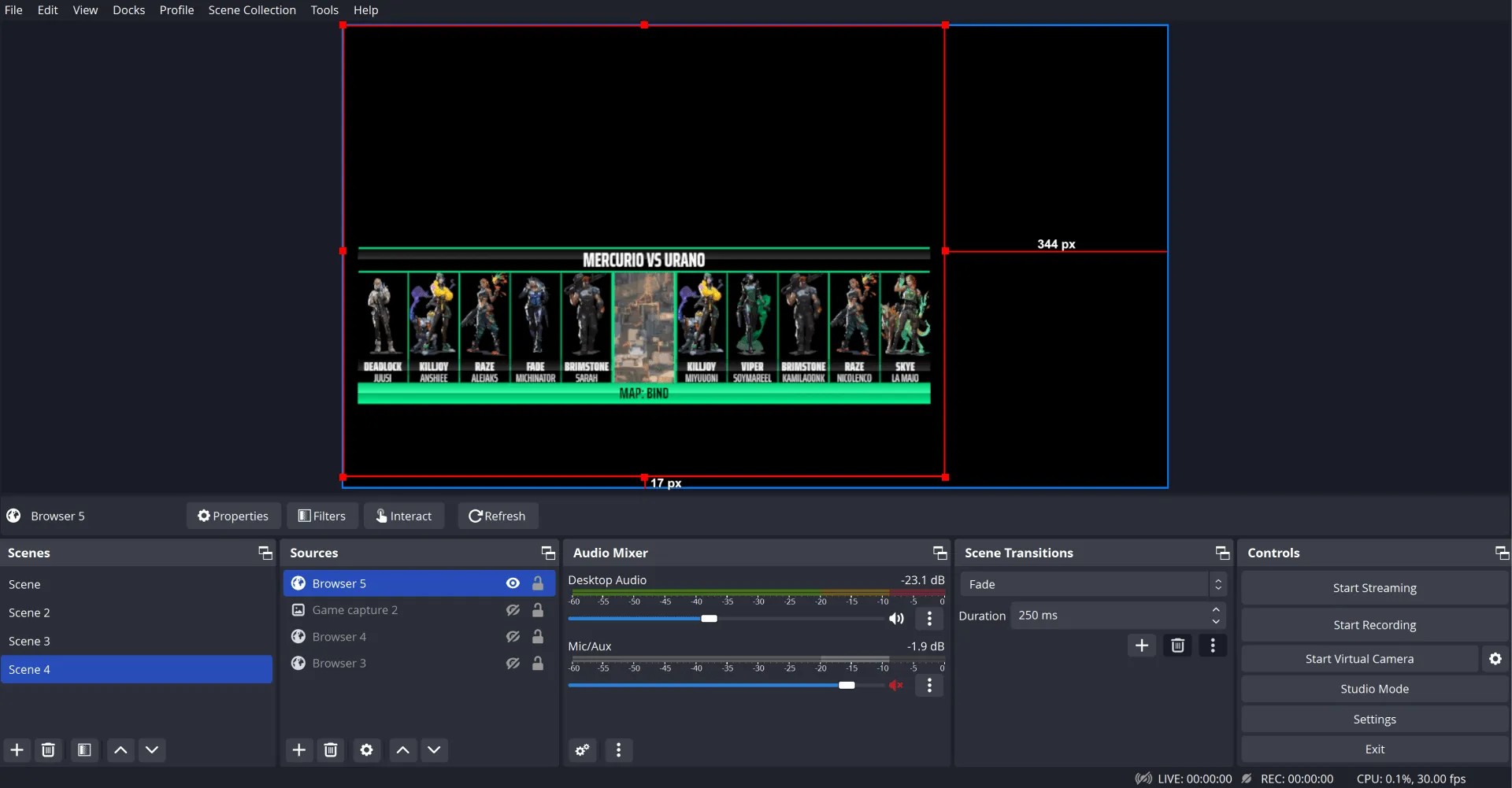1512x788 pixels.
Task: Select Scene 3 in scenes list
Action: (136, 641)
